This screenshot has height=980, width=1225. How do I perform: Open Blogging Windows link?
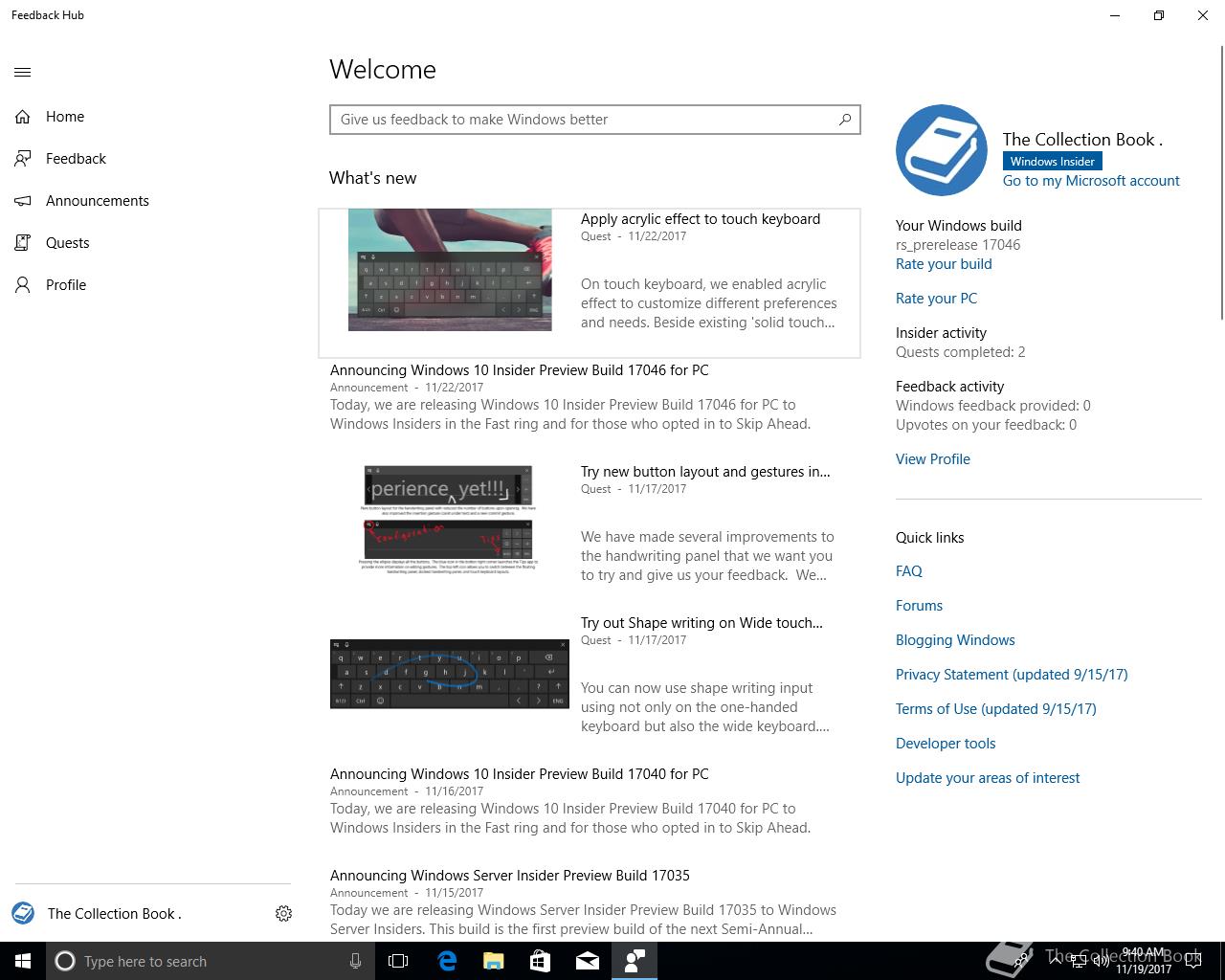pos(955,640)
